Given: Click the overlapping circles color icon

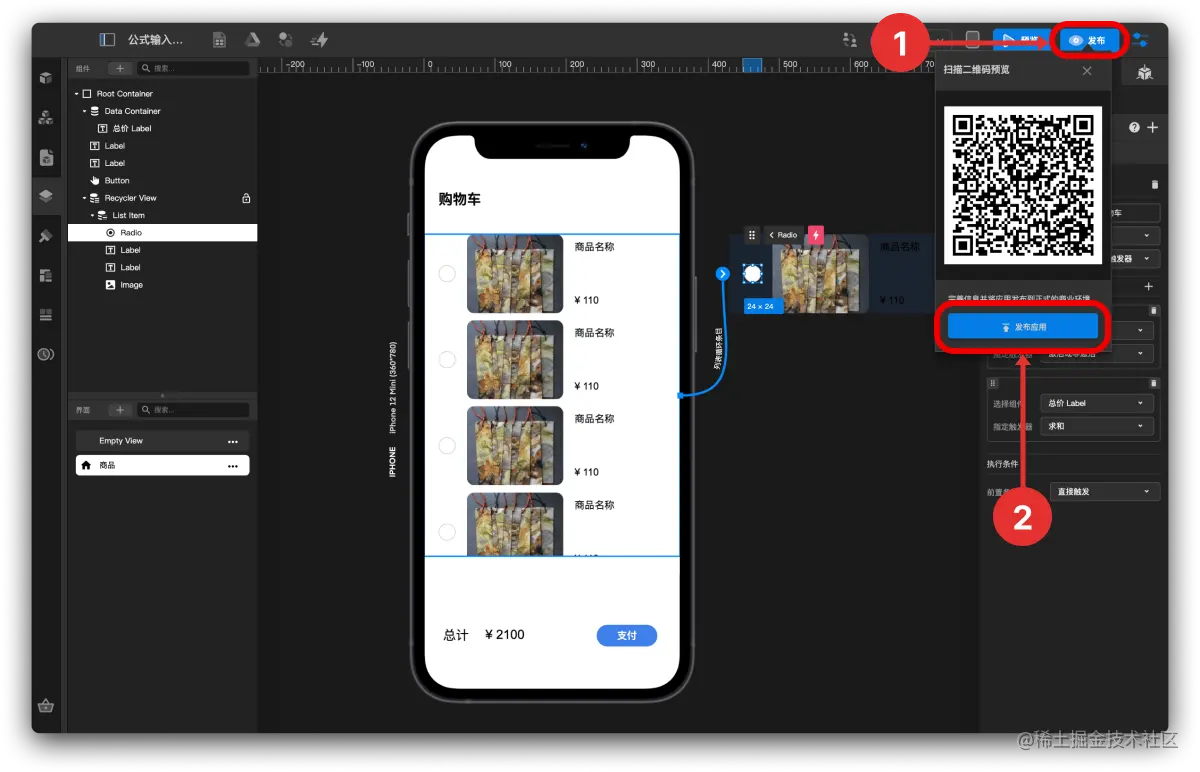Looking at the screenshot, I should pyautogui.click(x=286, y=40).
